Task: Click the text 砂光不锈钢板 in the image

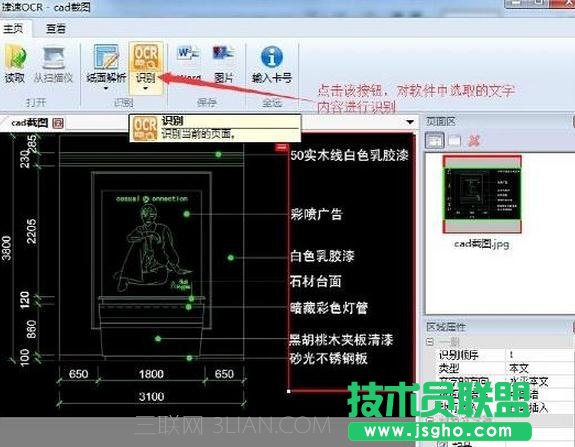Action: pos(328,358)
